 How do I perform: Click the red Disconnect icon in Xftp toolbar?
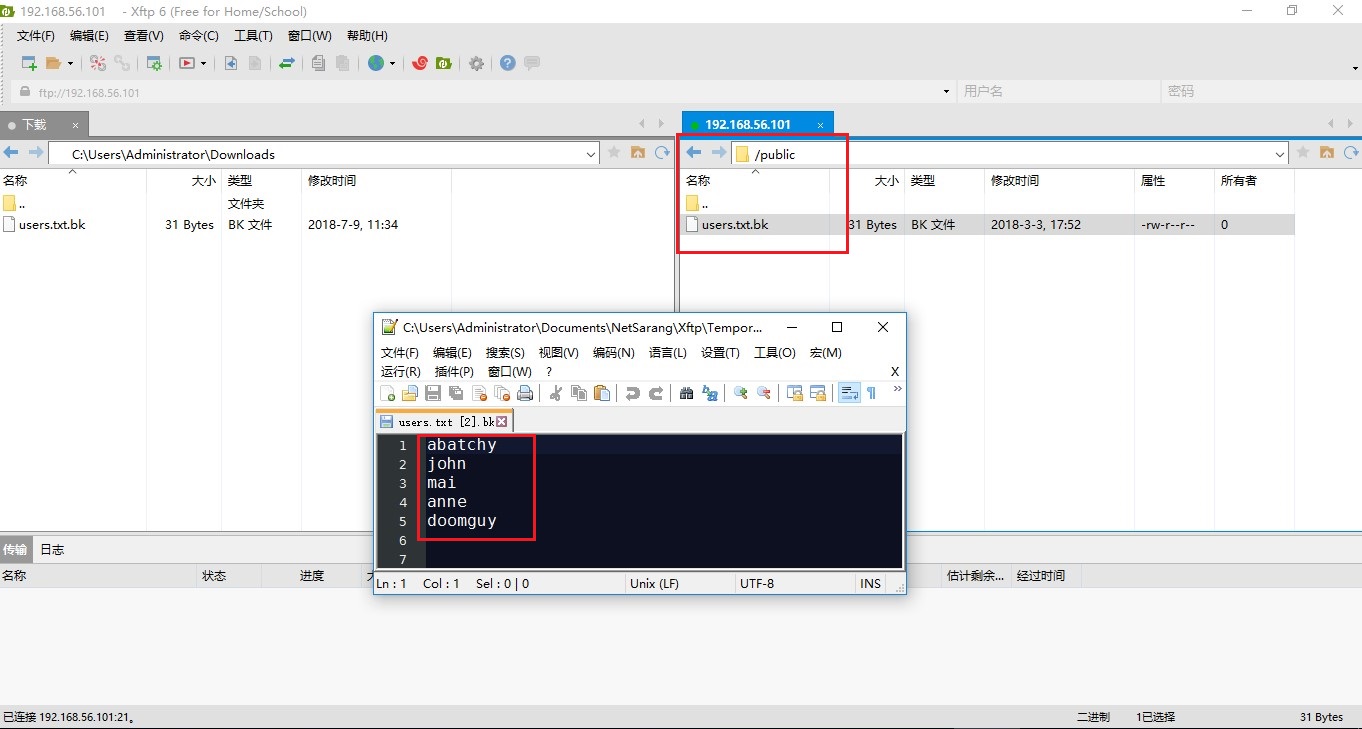coord(97,63)
